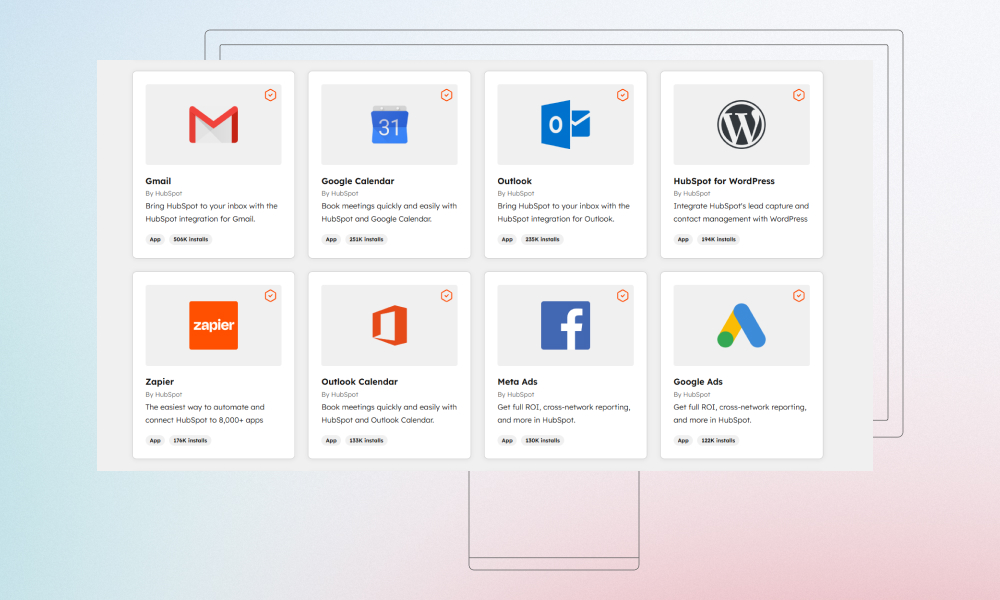
Task: Select the Google Calendar icon
Action: pos(389,123)
